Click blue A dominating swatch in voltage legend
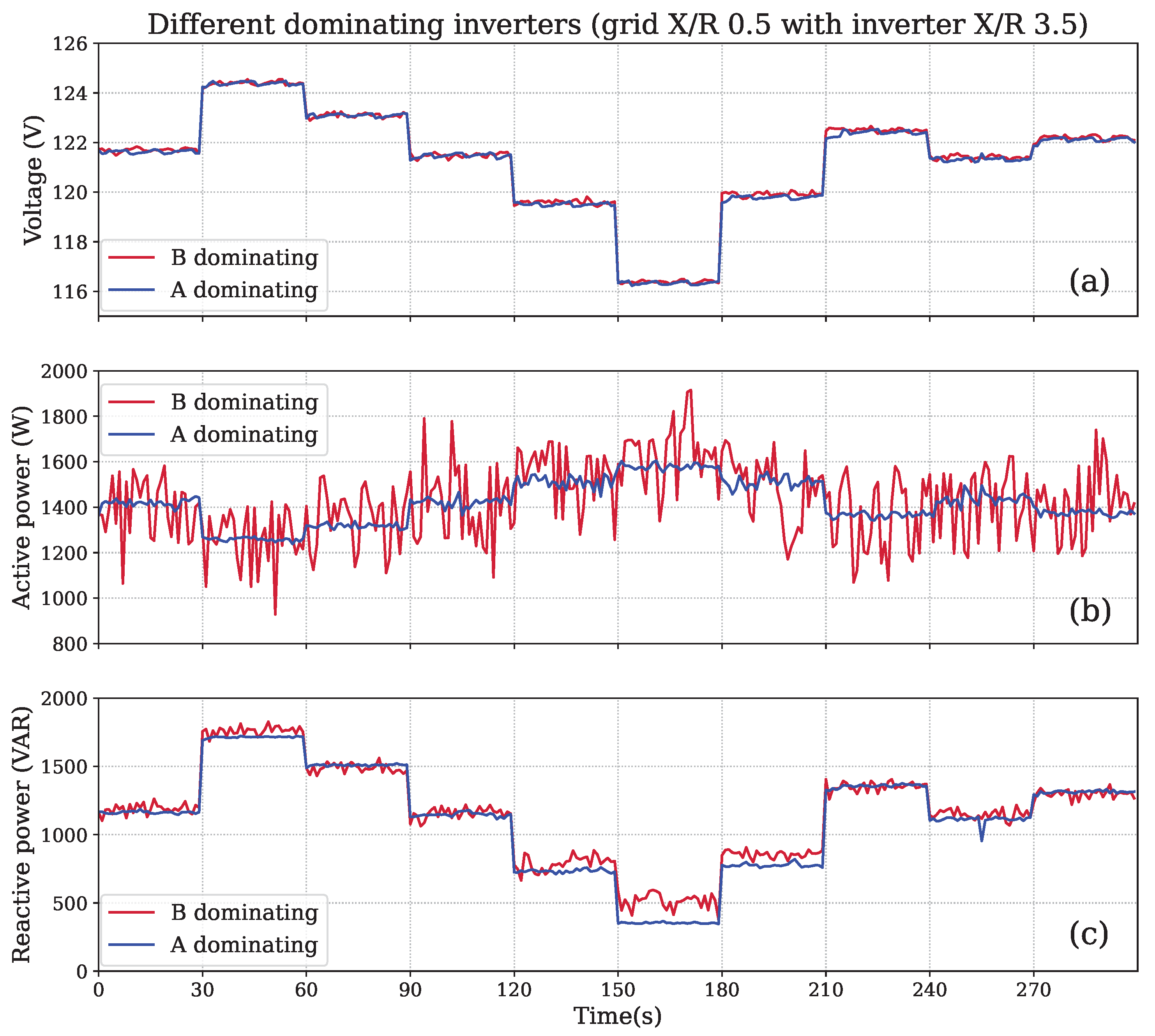The image size is (1155, 1036). [x=131, y=290]
